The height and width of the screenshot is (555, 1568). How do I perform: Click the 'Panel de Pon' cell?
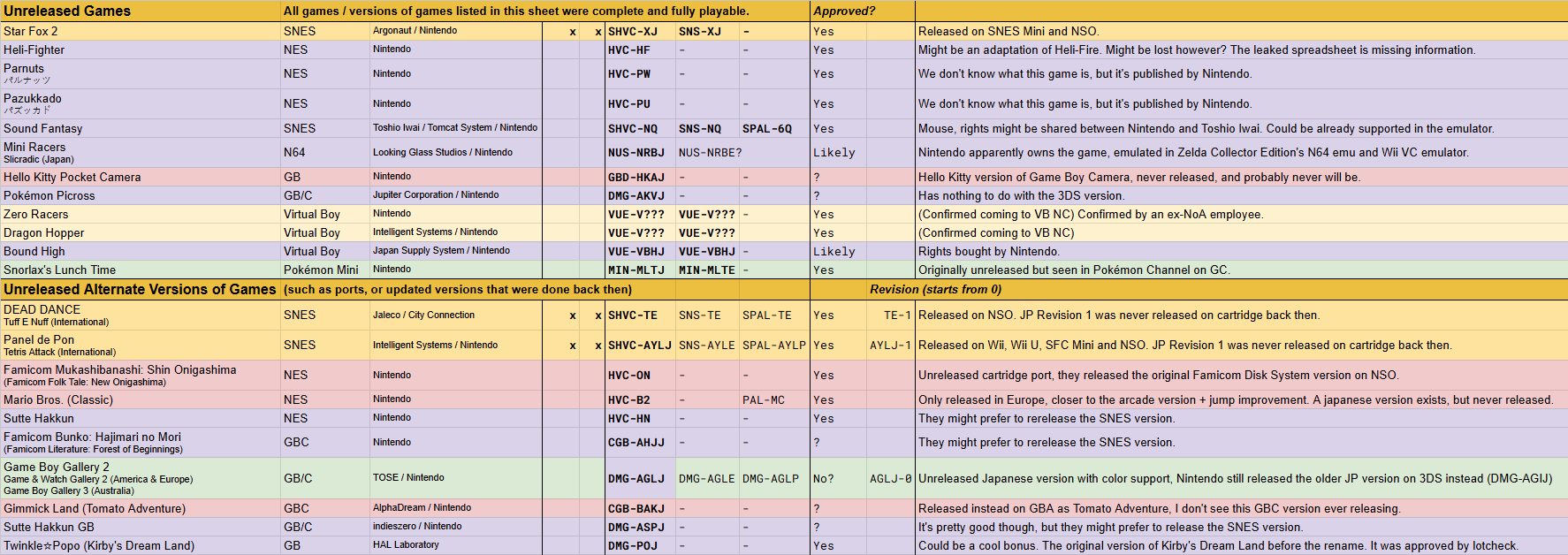pos(141,345)
